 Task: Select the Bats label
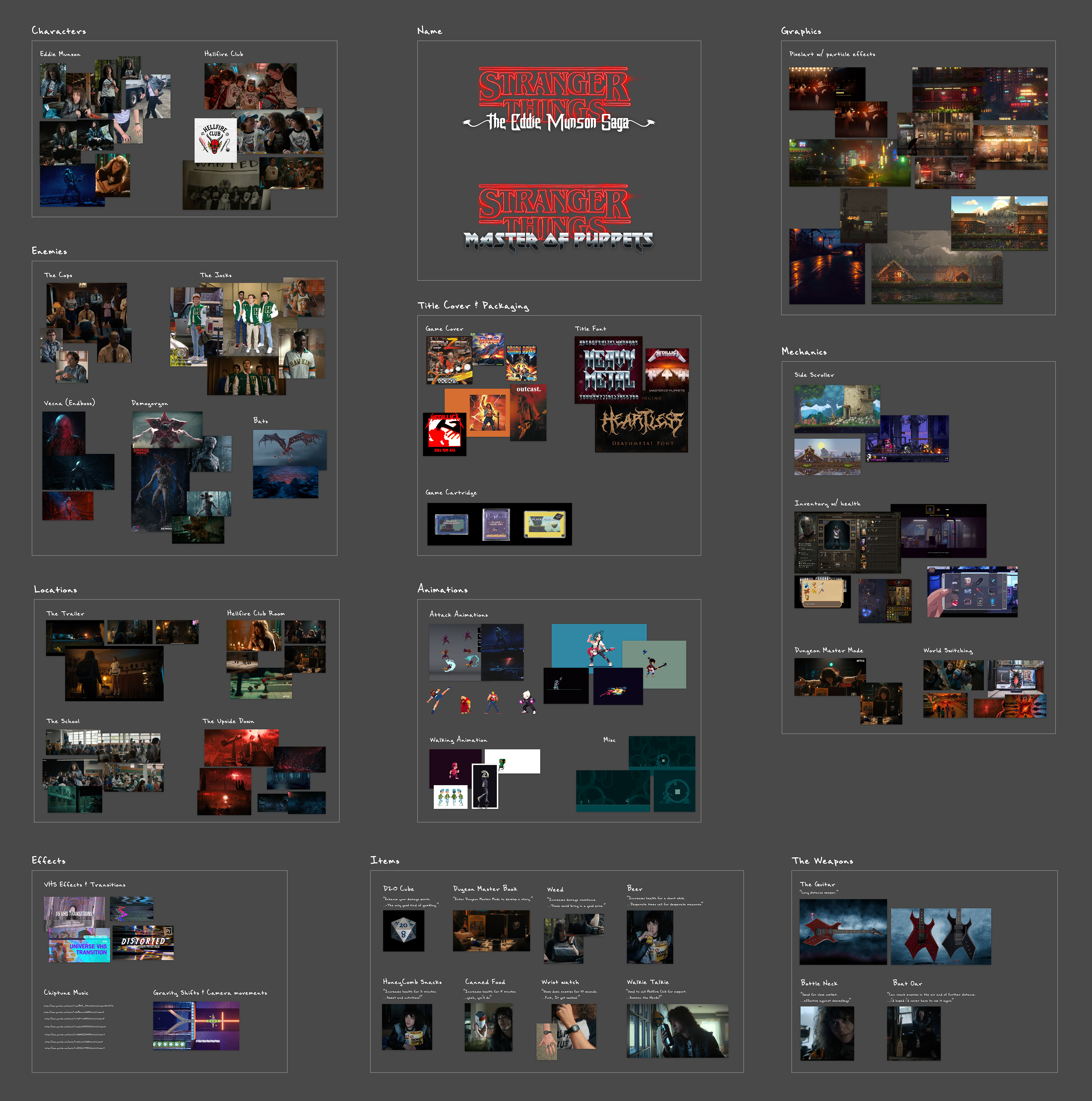click(260, 421)
